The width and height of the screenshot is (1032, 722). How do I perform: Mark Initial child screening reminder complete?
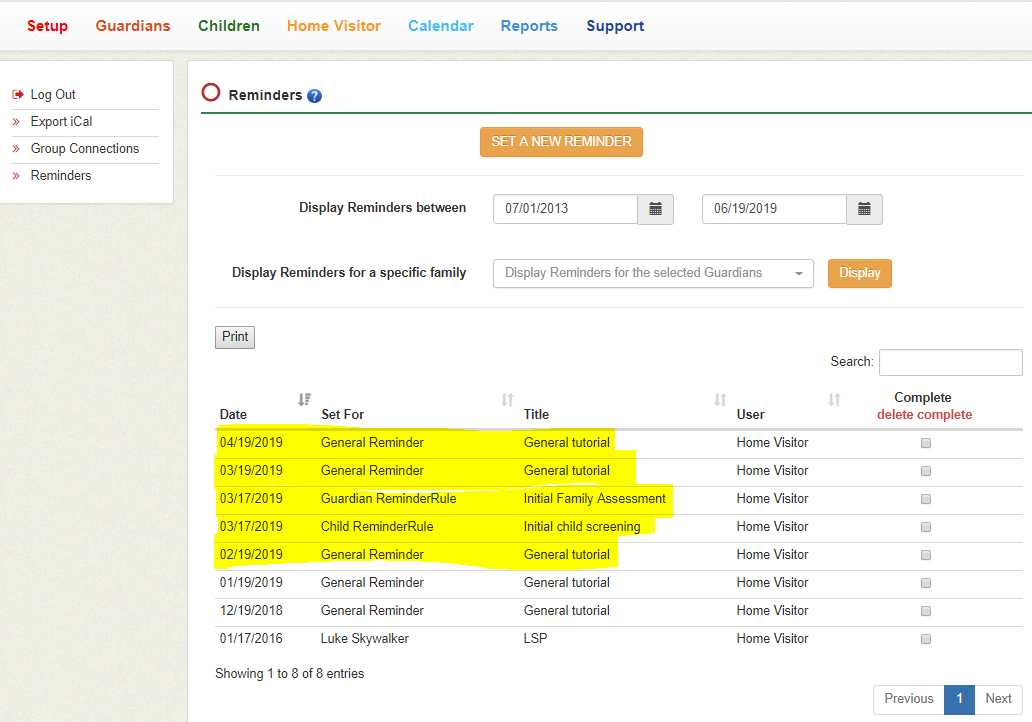click(x=926, y=527)
